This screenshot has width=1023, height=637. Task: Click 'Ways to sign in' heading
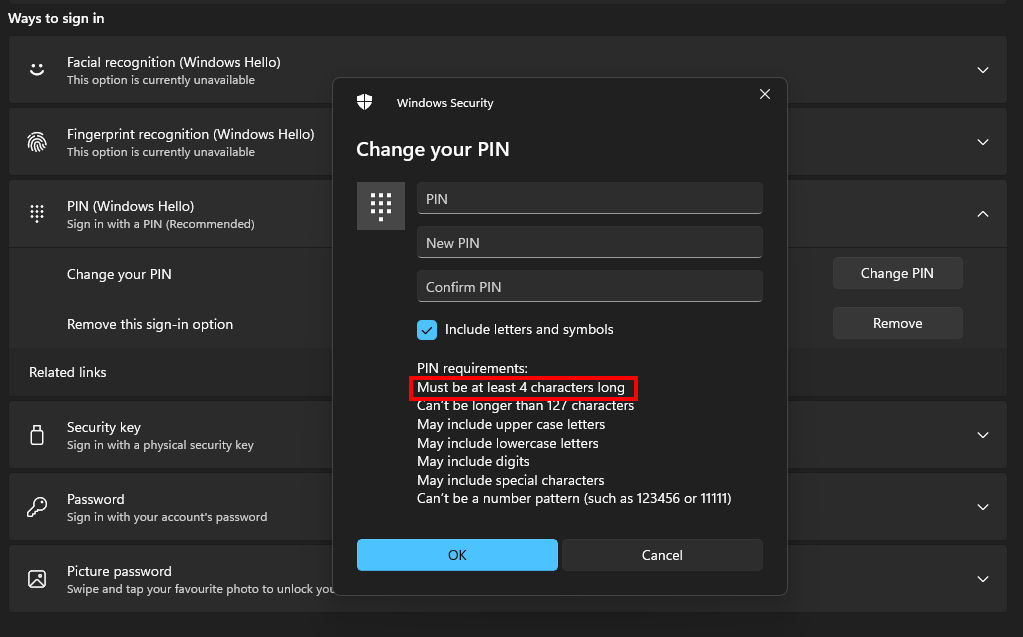(56, 18)
